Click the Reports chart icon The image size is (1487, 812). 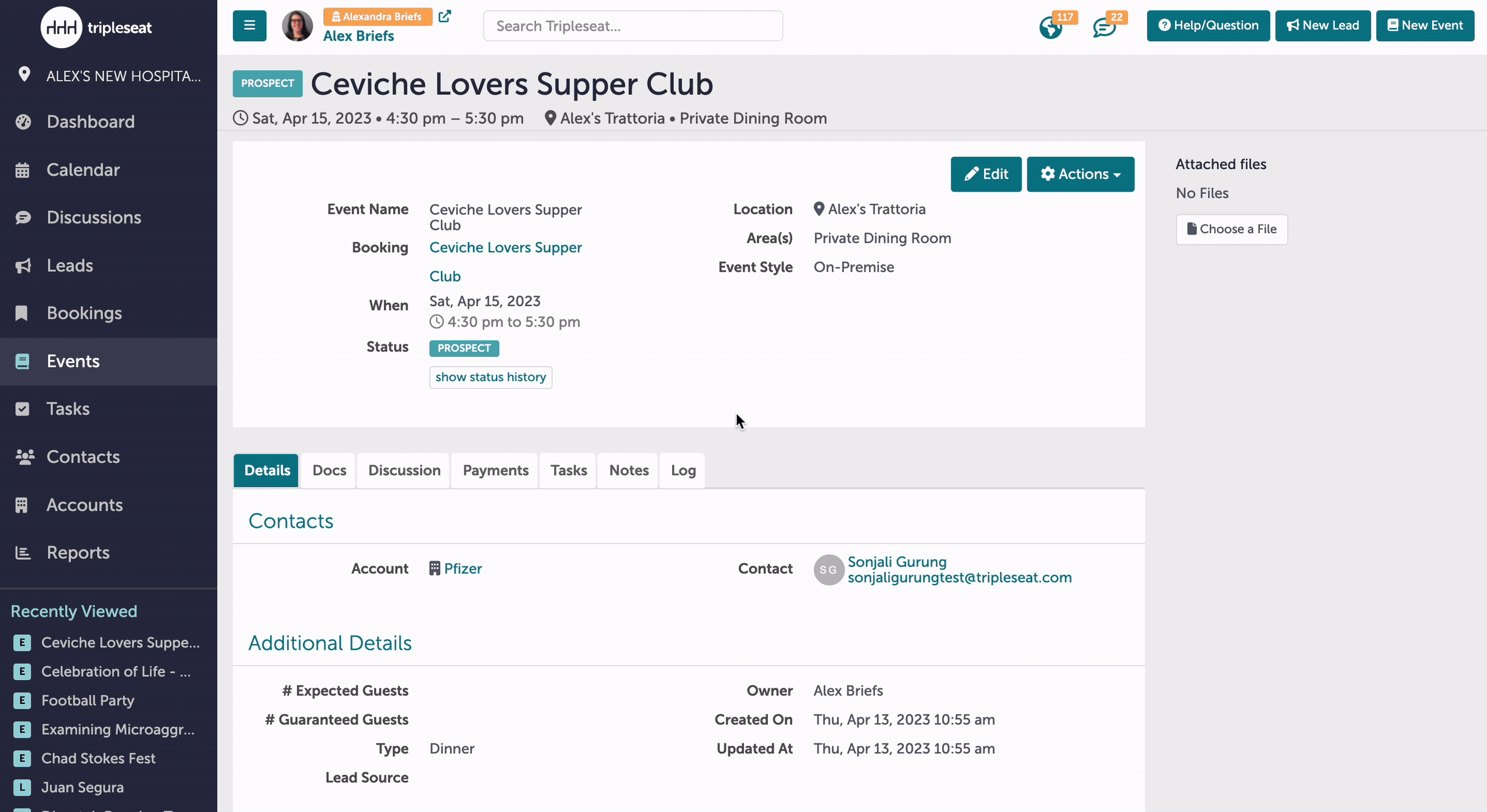tap(23, 553)
